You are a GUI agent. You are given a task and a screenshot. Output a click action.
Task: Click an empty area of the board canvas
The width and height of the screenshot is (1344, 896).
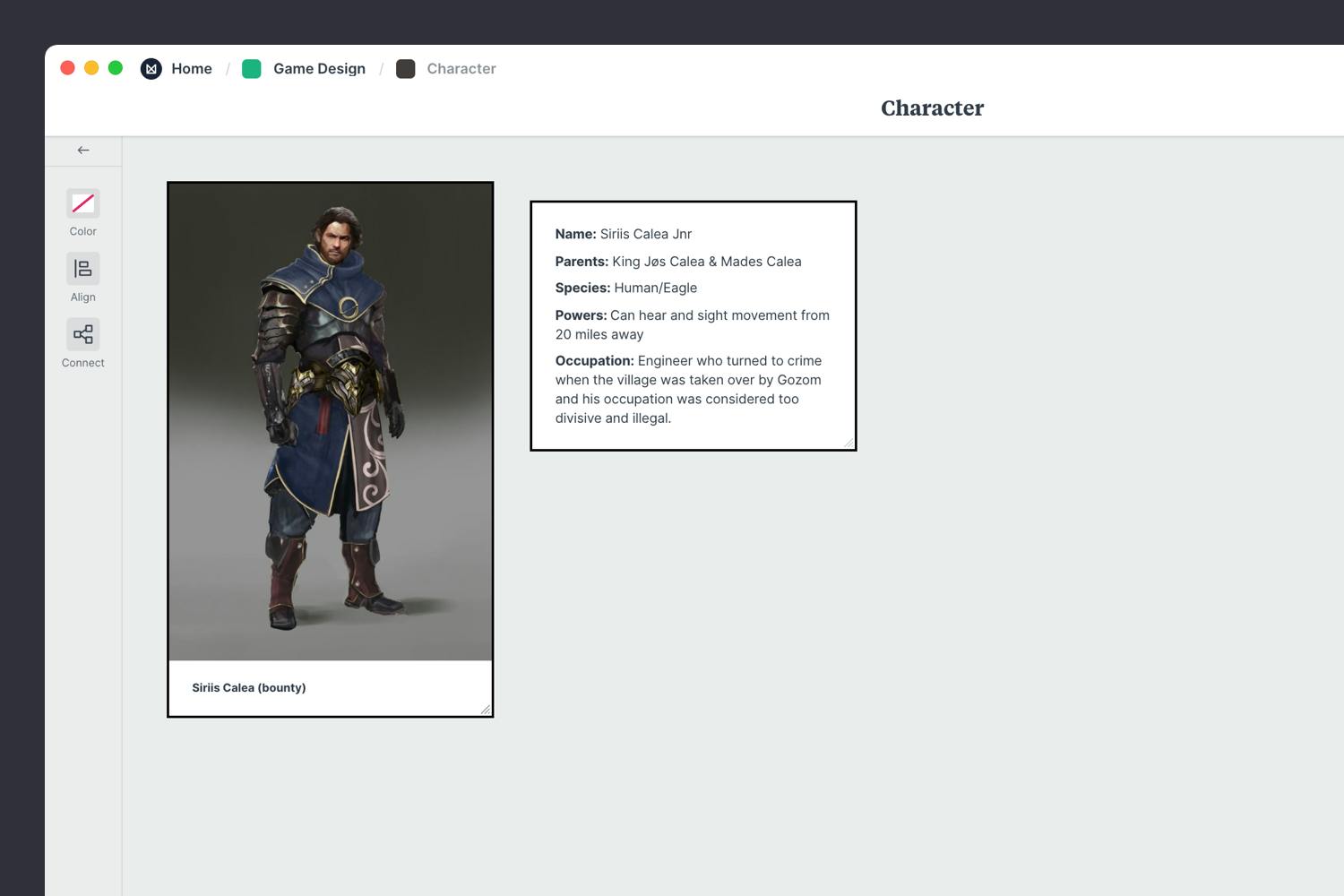tap(986, 672)
